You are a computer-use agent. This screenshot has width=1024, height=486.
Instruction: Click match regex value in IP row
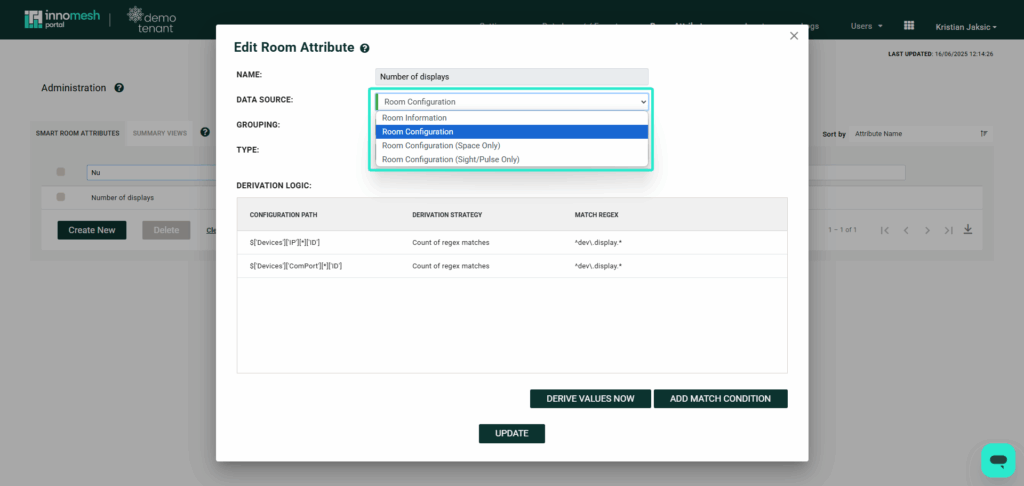(x=598, y=242)
